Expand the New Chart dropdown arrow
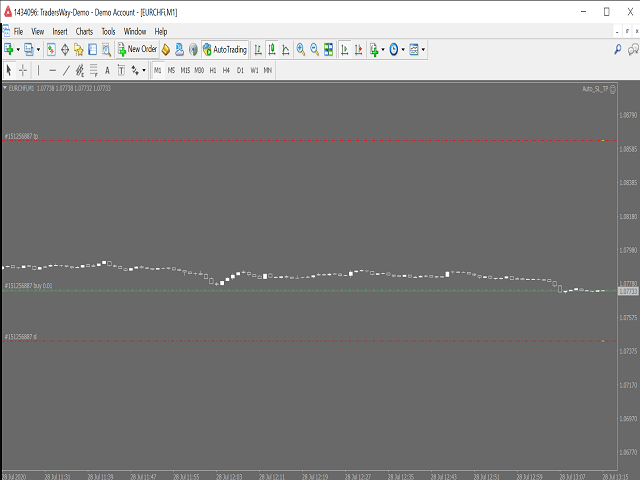 tap(18, 50)
